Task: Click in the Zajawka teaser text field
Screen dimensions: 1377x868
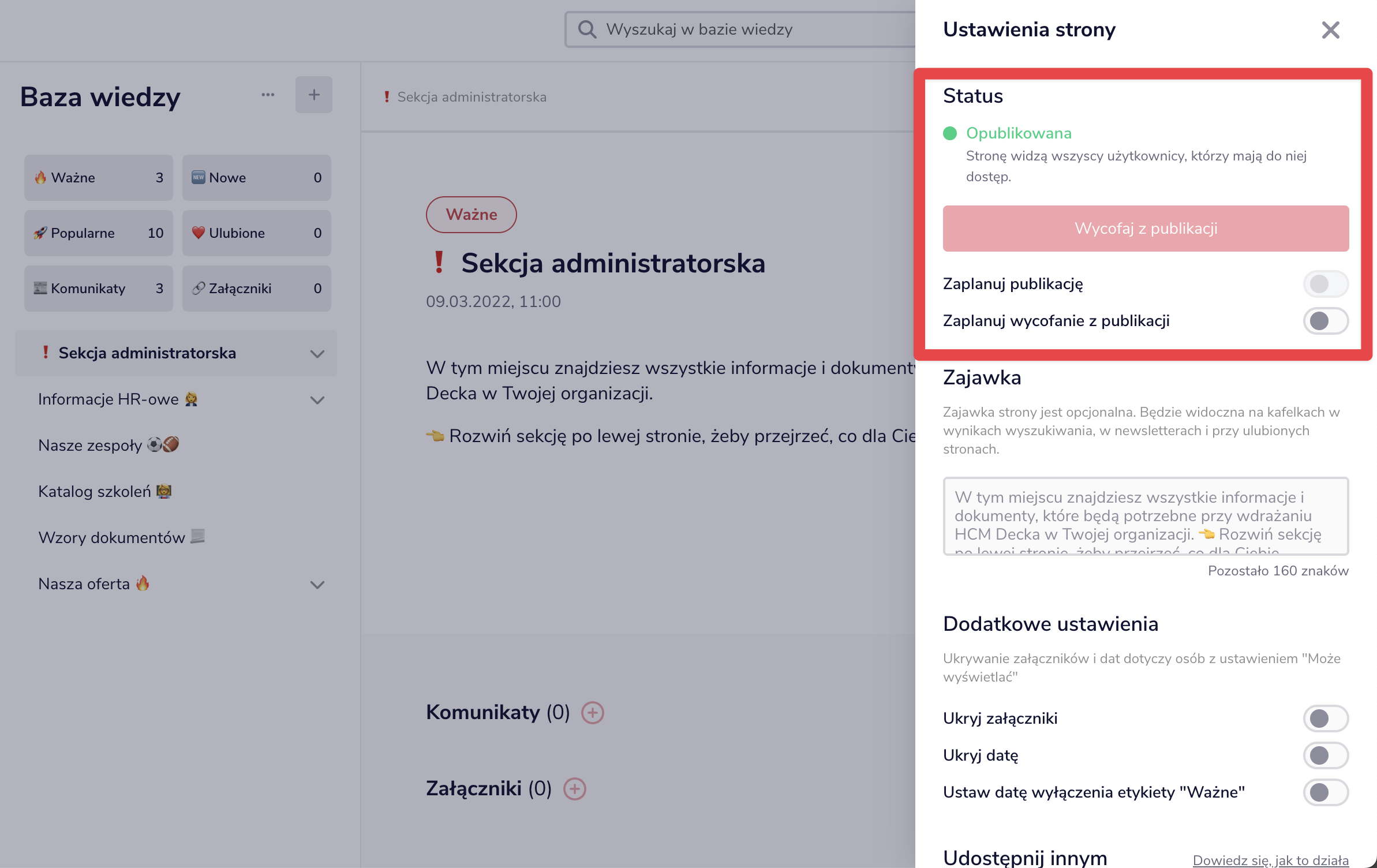Action: 1146,515
